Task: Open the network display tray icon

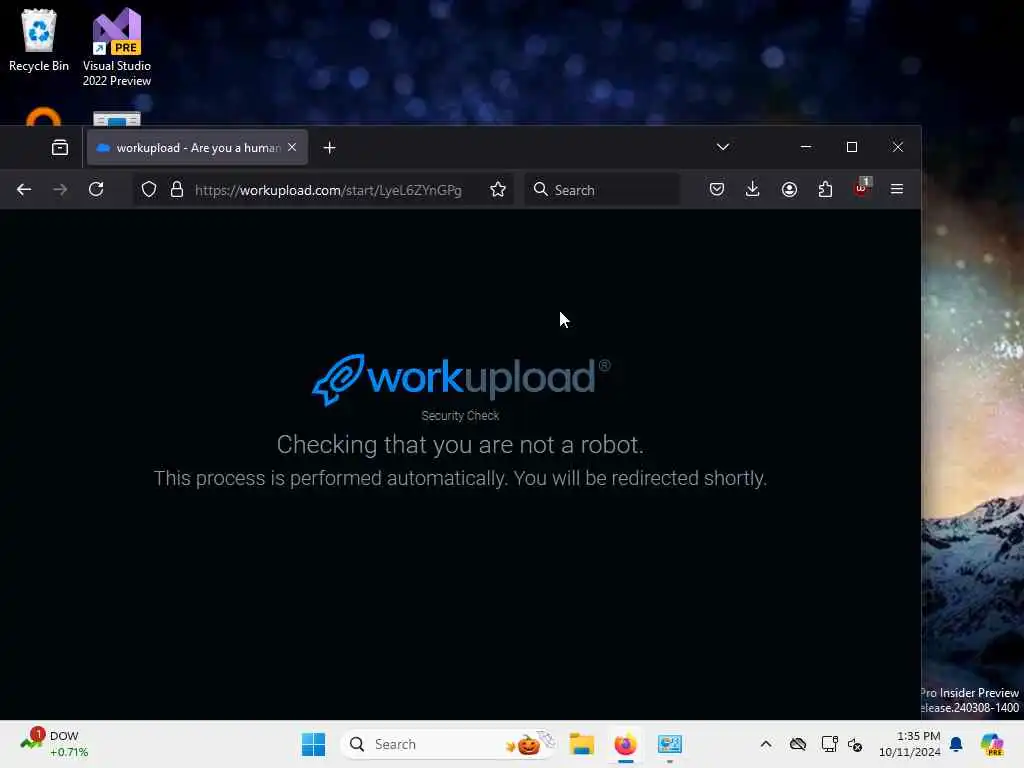Action: pos(829,744)
